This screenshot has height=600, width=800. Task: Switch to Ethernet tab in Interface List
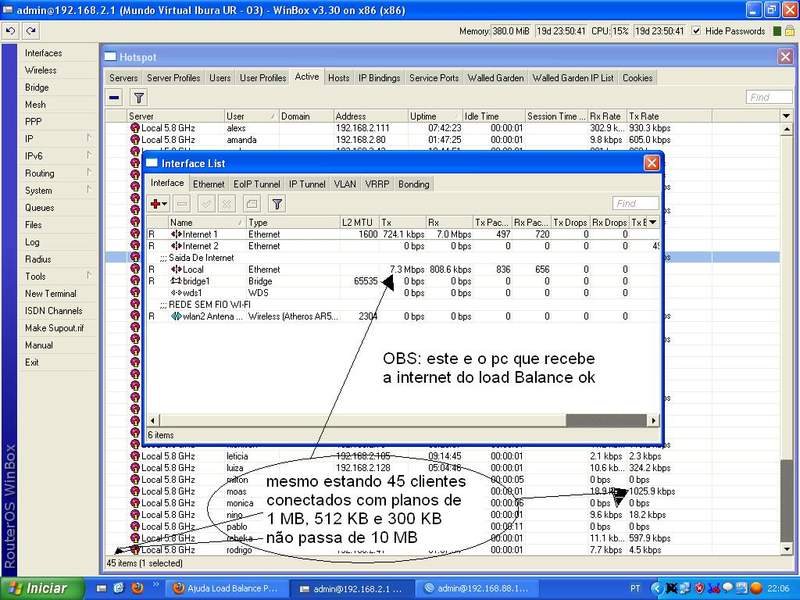(208, 184)
